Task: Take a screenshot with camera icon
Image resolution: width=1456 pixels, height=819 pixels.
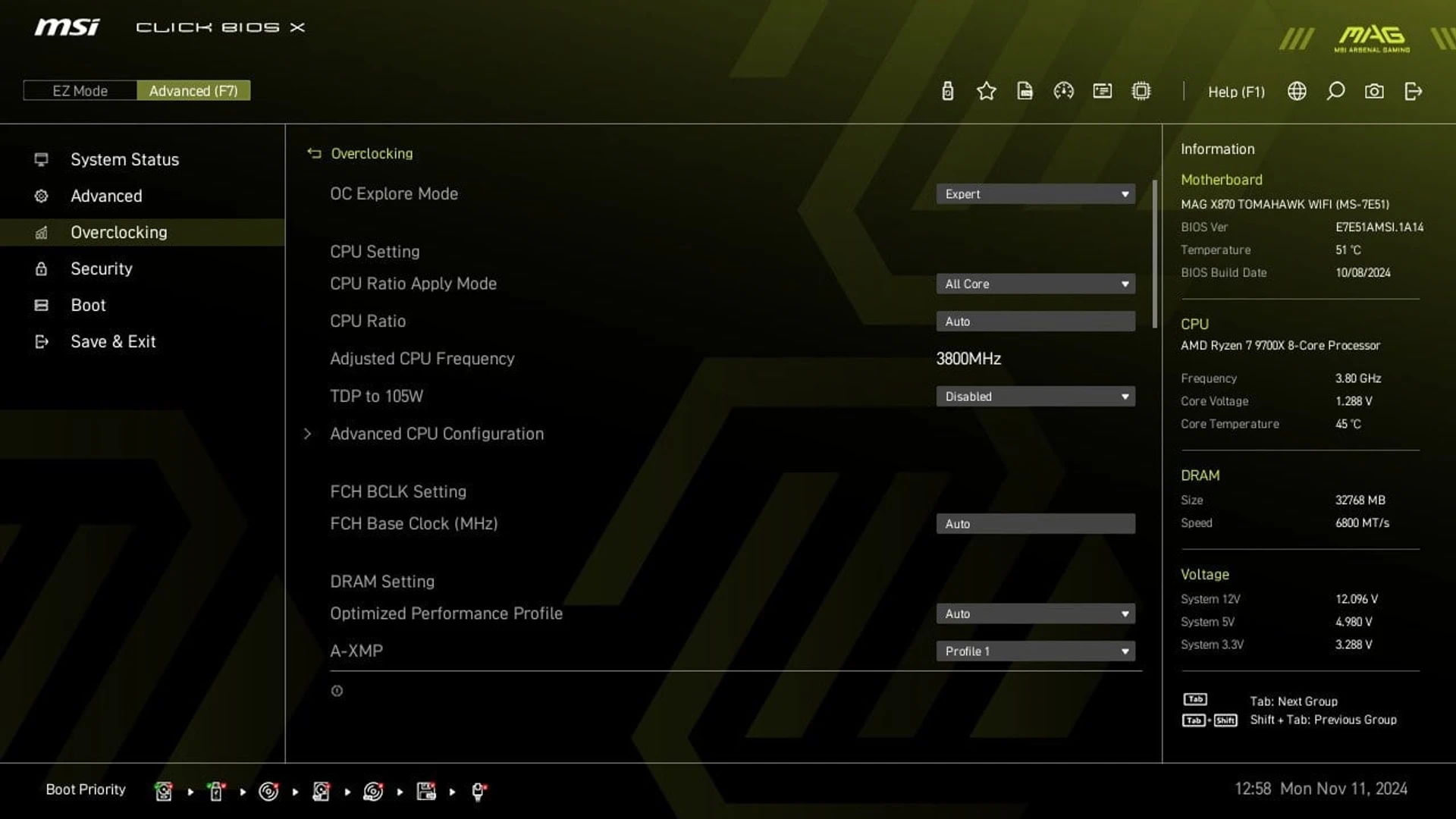Action: coord(1374,91)
